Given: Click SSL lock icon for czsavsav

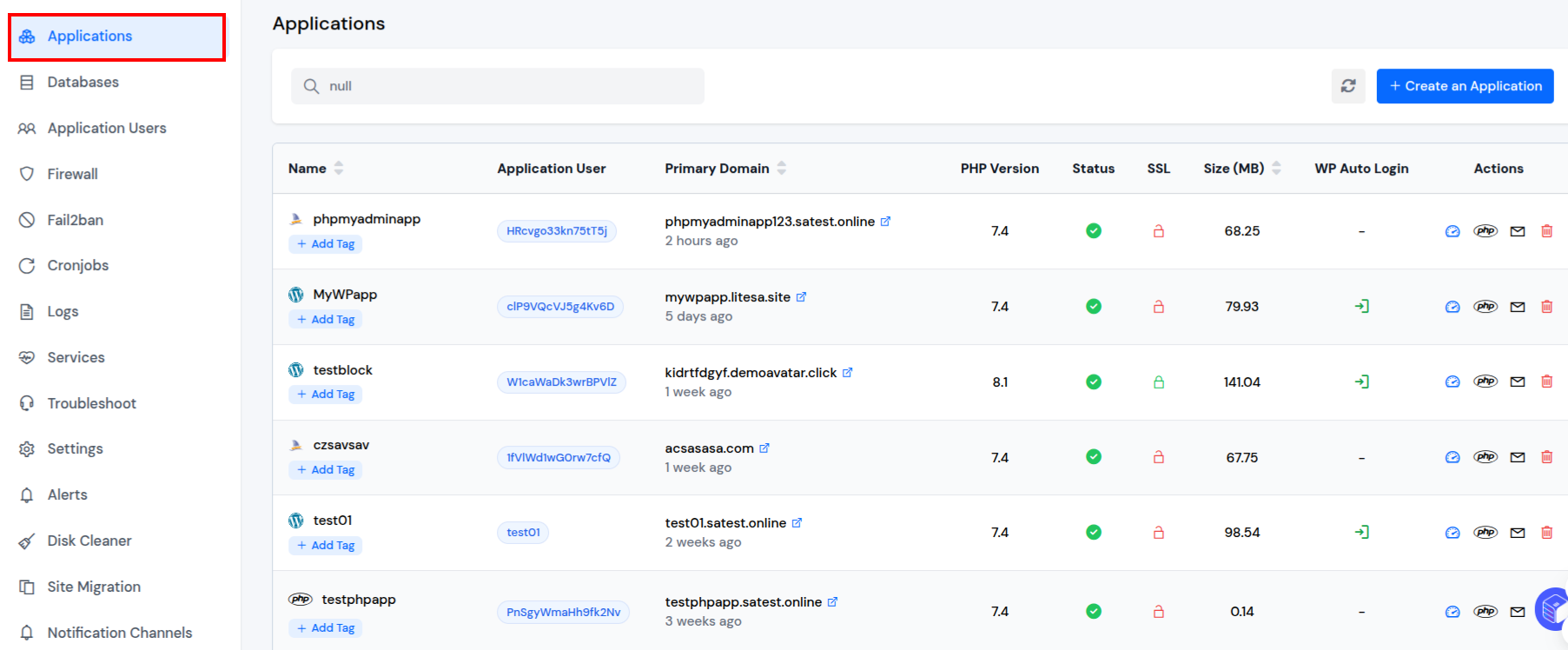Looking at the screenshot, I should tap(1158, 457).
